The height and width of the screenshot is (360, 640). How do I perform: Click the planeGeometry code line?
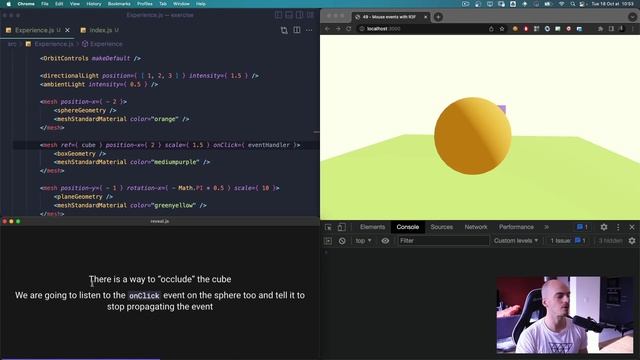83,197
